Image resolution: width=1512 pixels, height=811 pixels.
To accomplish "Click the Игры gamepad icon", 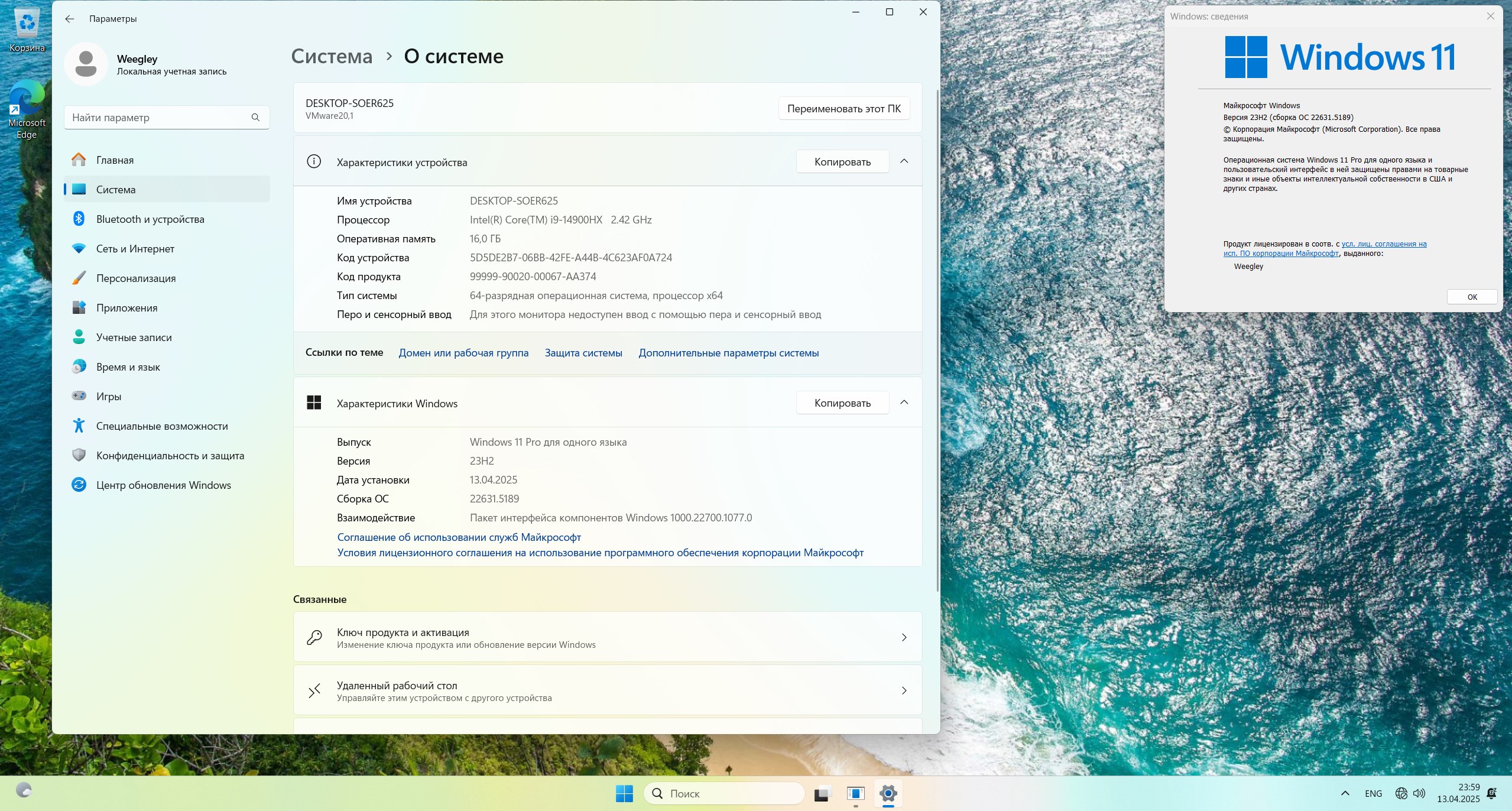I will point(79,395).
